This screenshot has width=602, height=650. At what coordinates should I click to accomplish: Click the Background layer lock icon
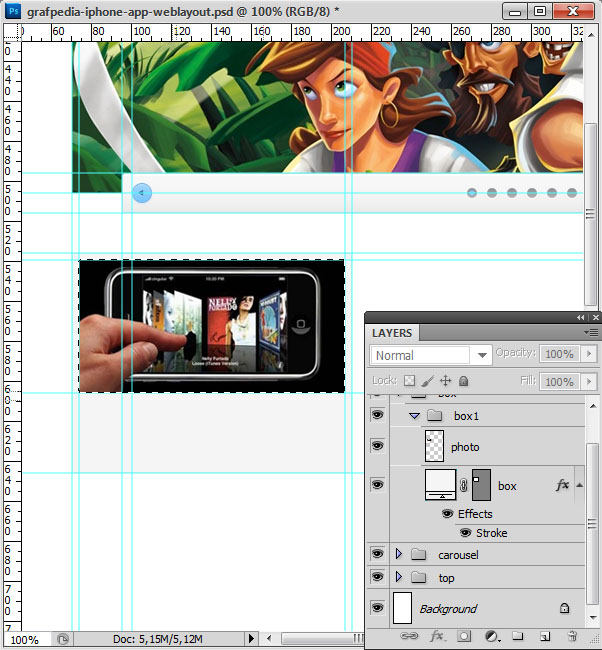coord(564,608)
